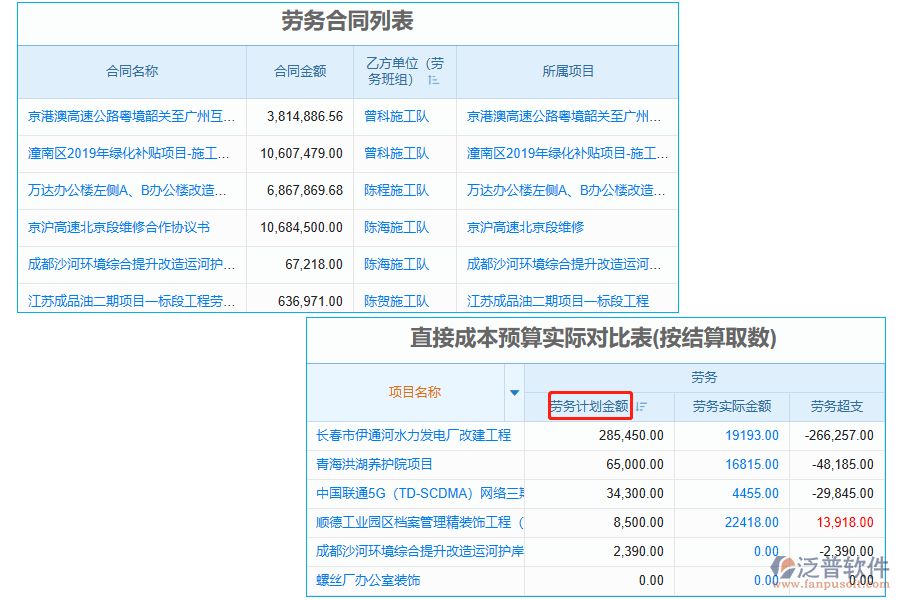Open project 京沪高速北京段维修 in 所属项目 column

[x=525, y=227]
